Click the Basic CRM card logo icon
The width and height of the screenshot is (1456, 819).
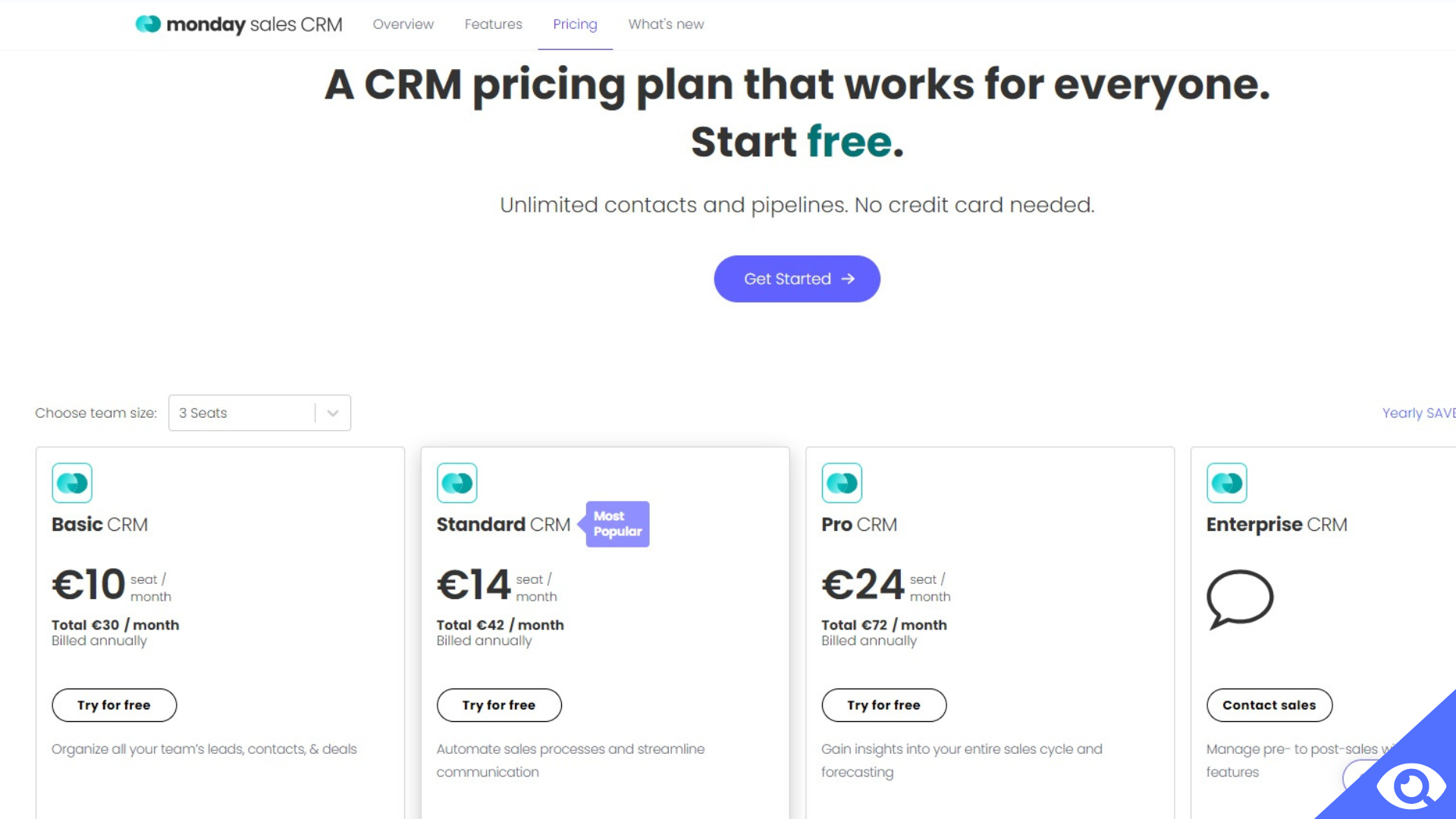(x=72, y=482)
